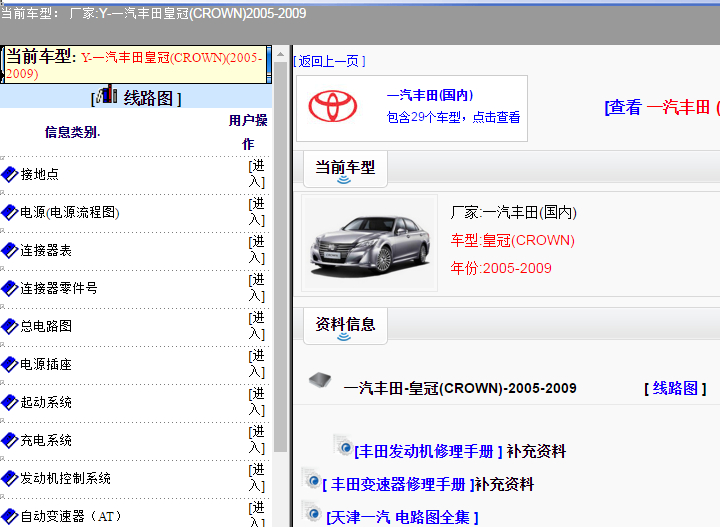
Task: Click 包含29个车型，点击查看 link
Action: coord(453,118)
